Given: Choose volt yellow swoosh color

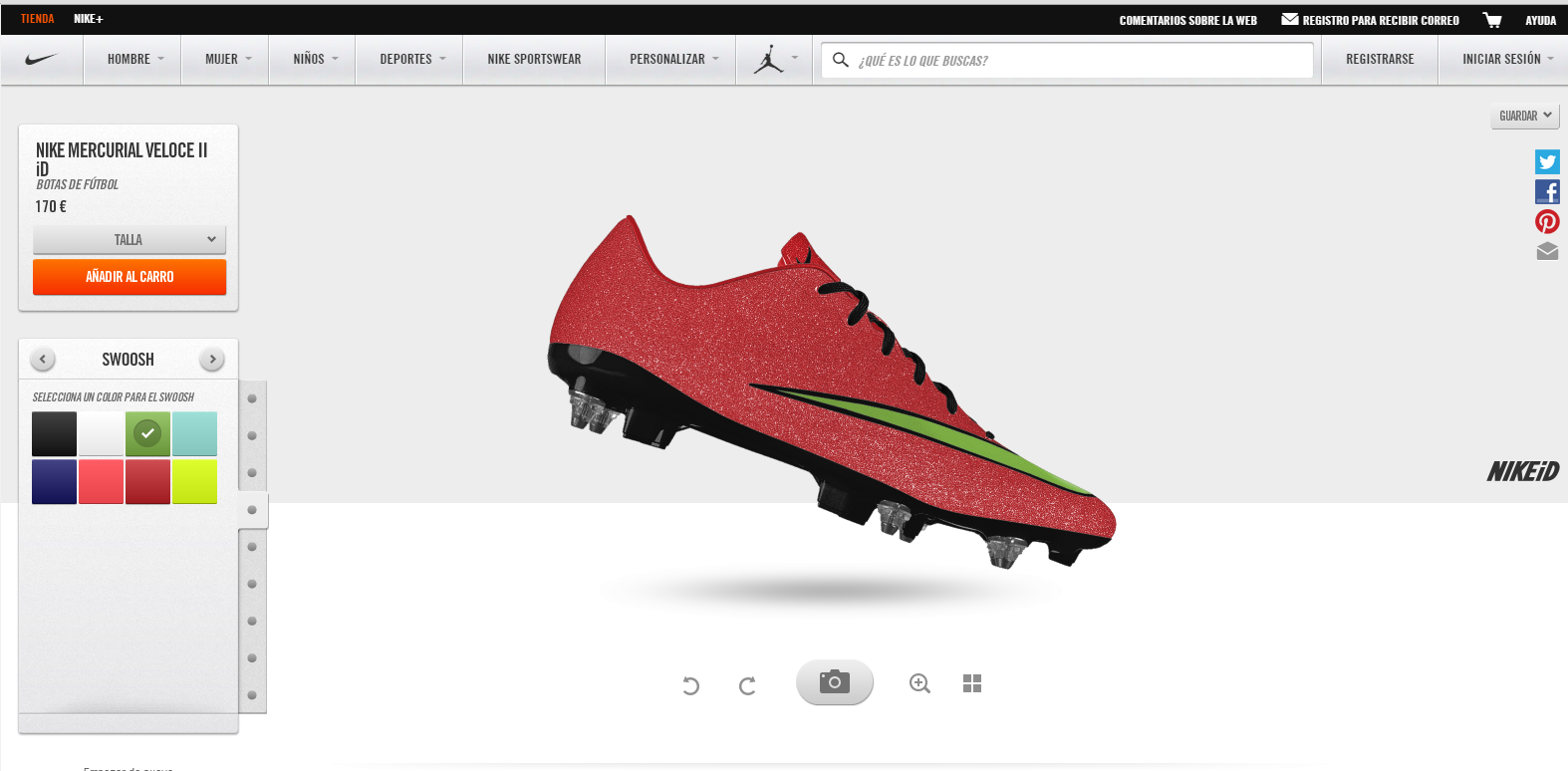Looking at the screenshot, I should click(x=194, y=481).
